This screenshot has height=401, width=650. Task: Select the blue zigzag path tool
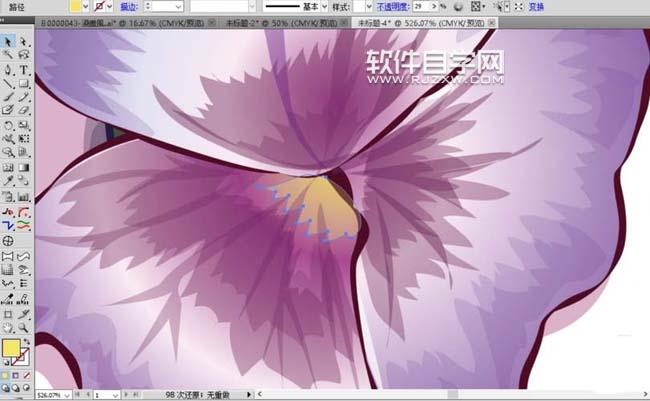(x=8, y=226)
